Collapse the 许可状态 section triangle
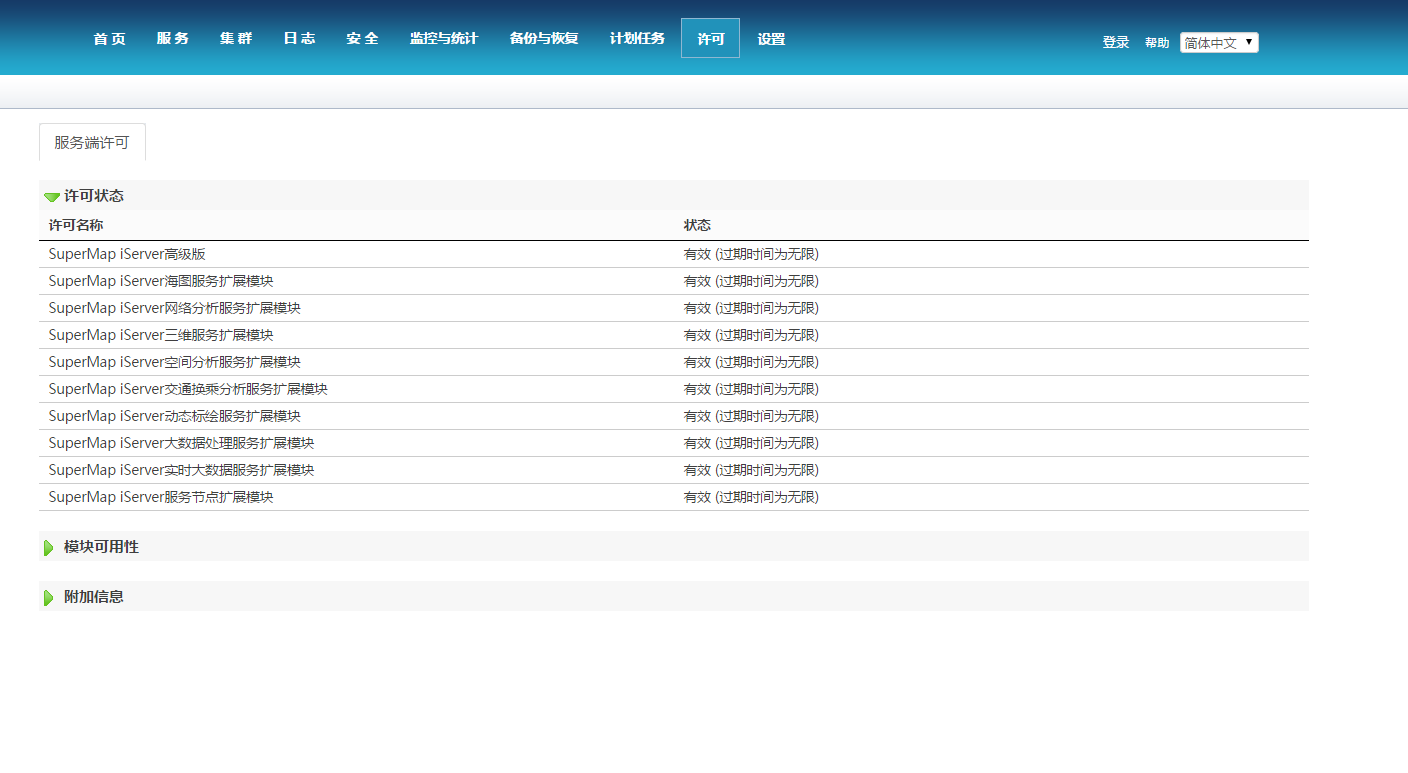1408x773 pixels. tap(51, 197)
